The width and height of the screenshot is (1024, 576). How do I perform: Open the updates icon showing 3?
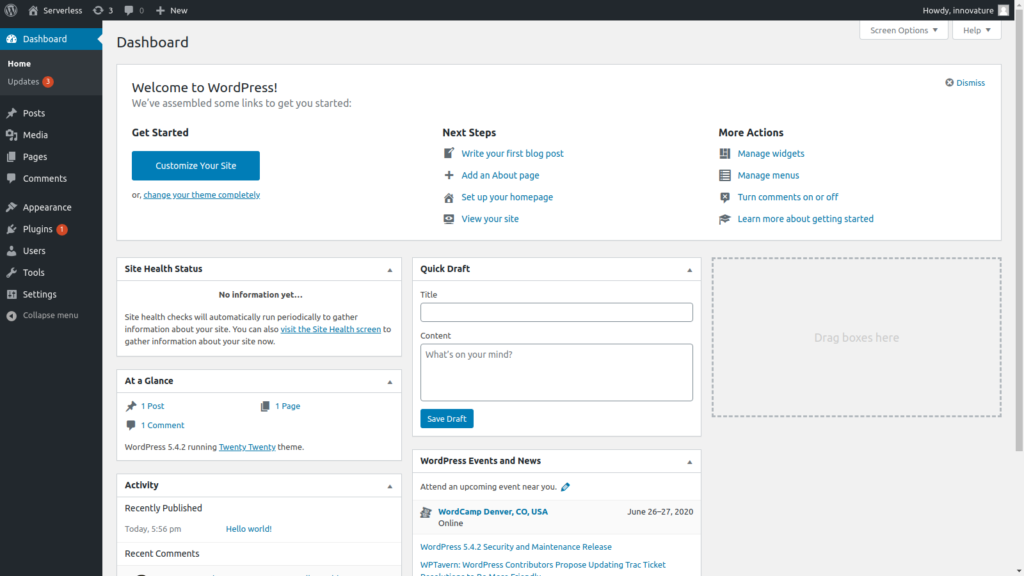(98, 10)
